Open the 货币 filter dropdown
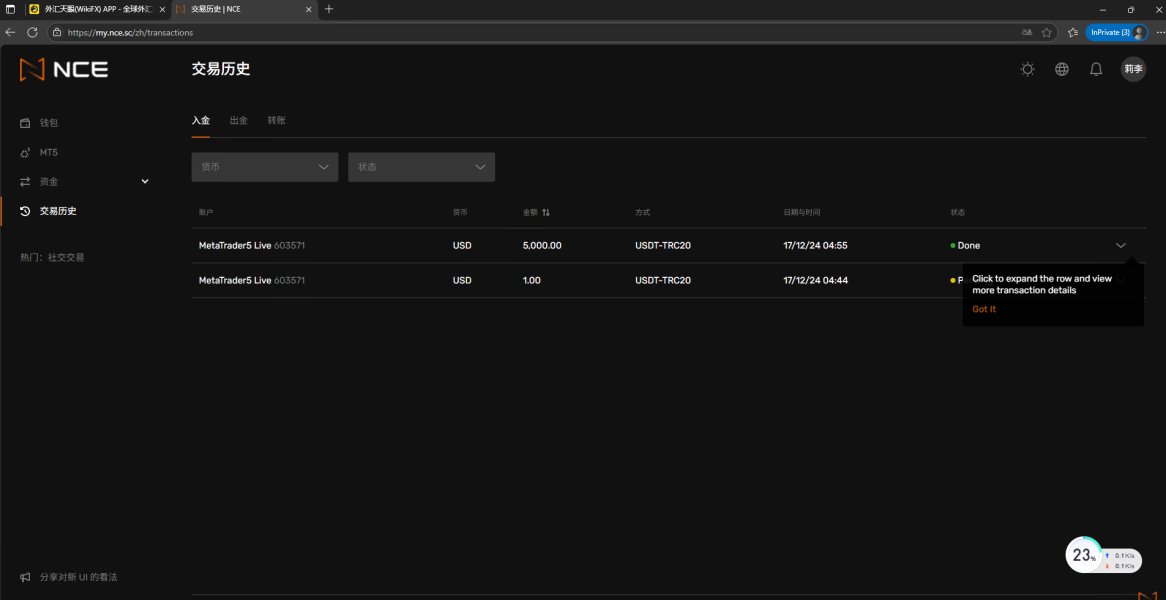The height and width of the screenshot is (600, 1166). [x=265, y=167]
